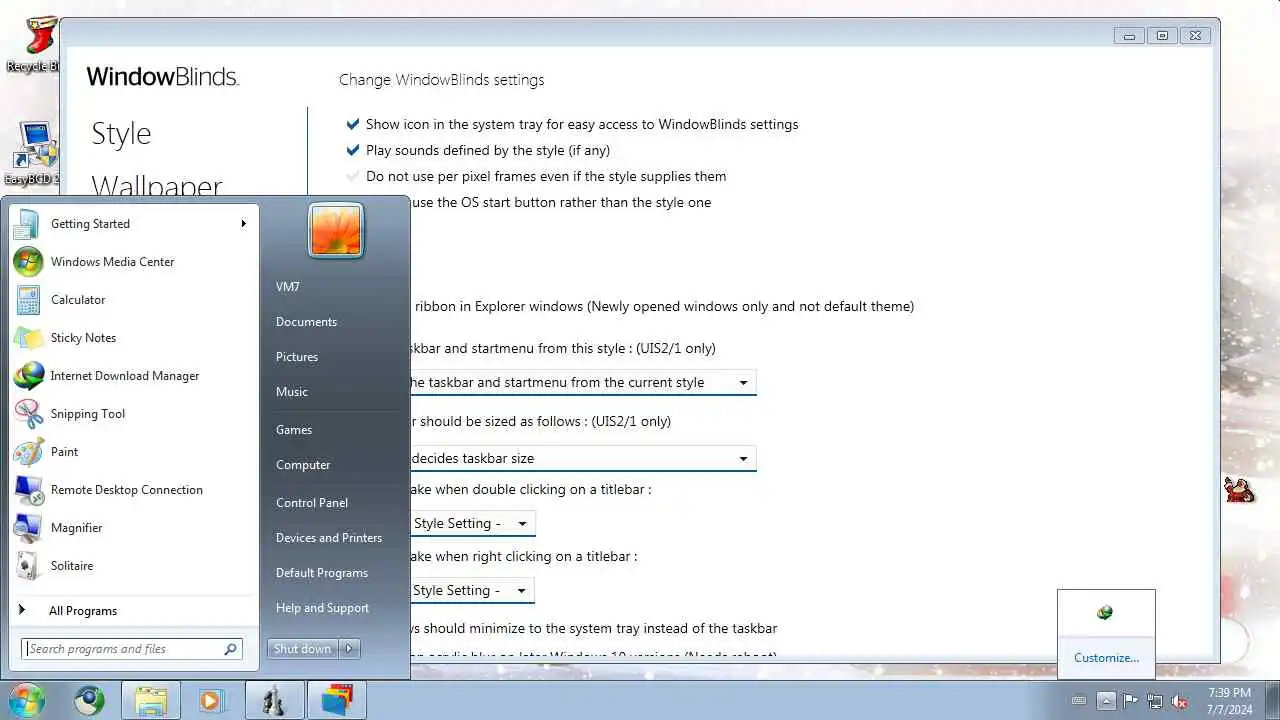
Task: Open Calculator from the Start menu
Action: 133,300
